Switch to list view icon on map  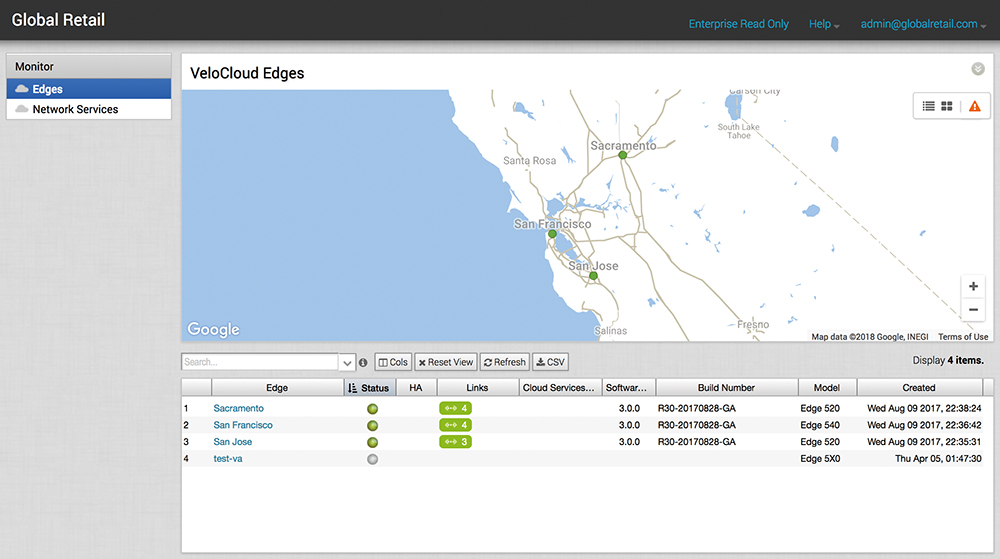coord(929,106)
